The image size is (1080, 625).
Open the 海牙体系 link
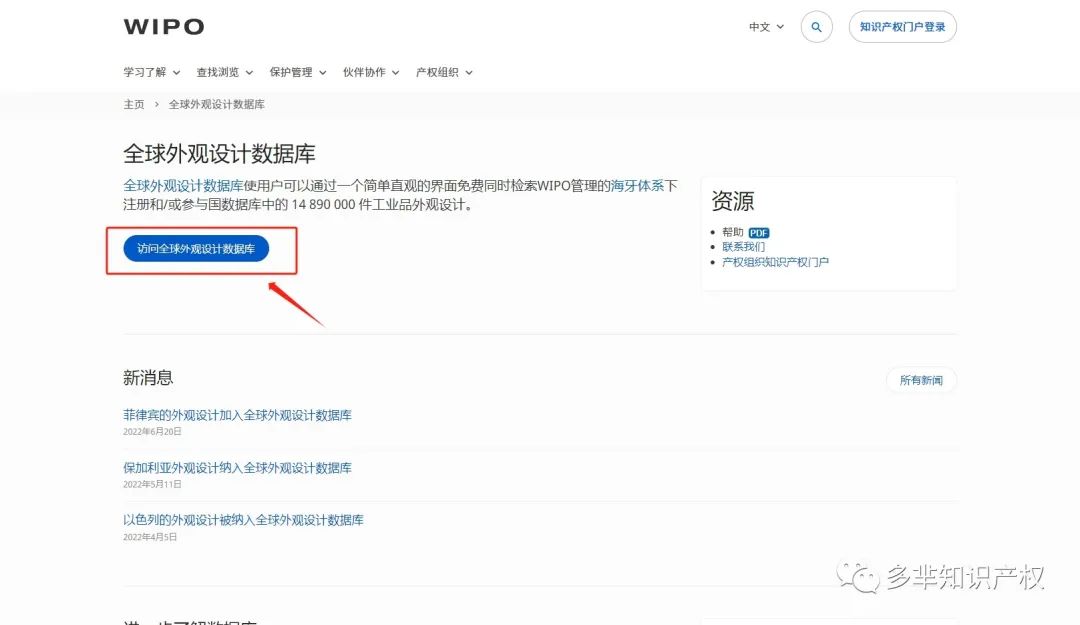[x=637, y=185]
